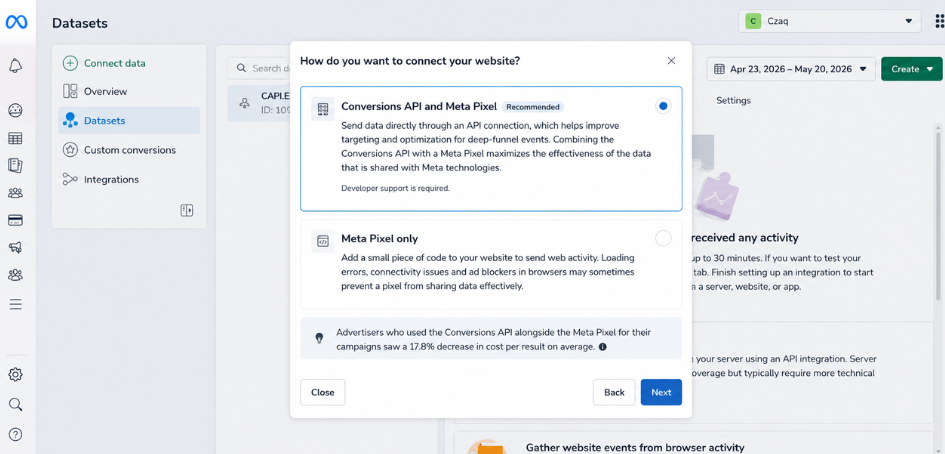Open the Czaq account dropdown
Viewport: 945px width, 454px height.
pos(829,21)
